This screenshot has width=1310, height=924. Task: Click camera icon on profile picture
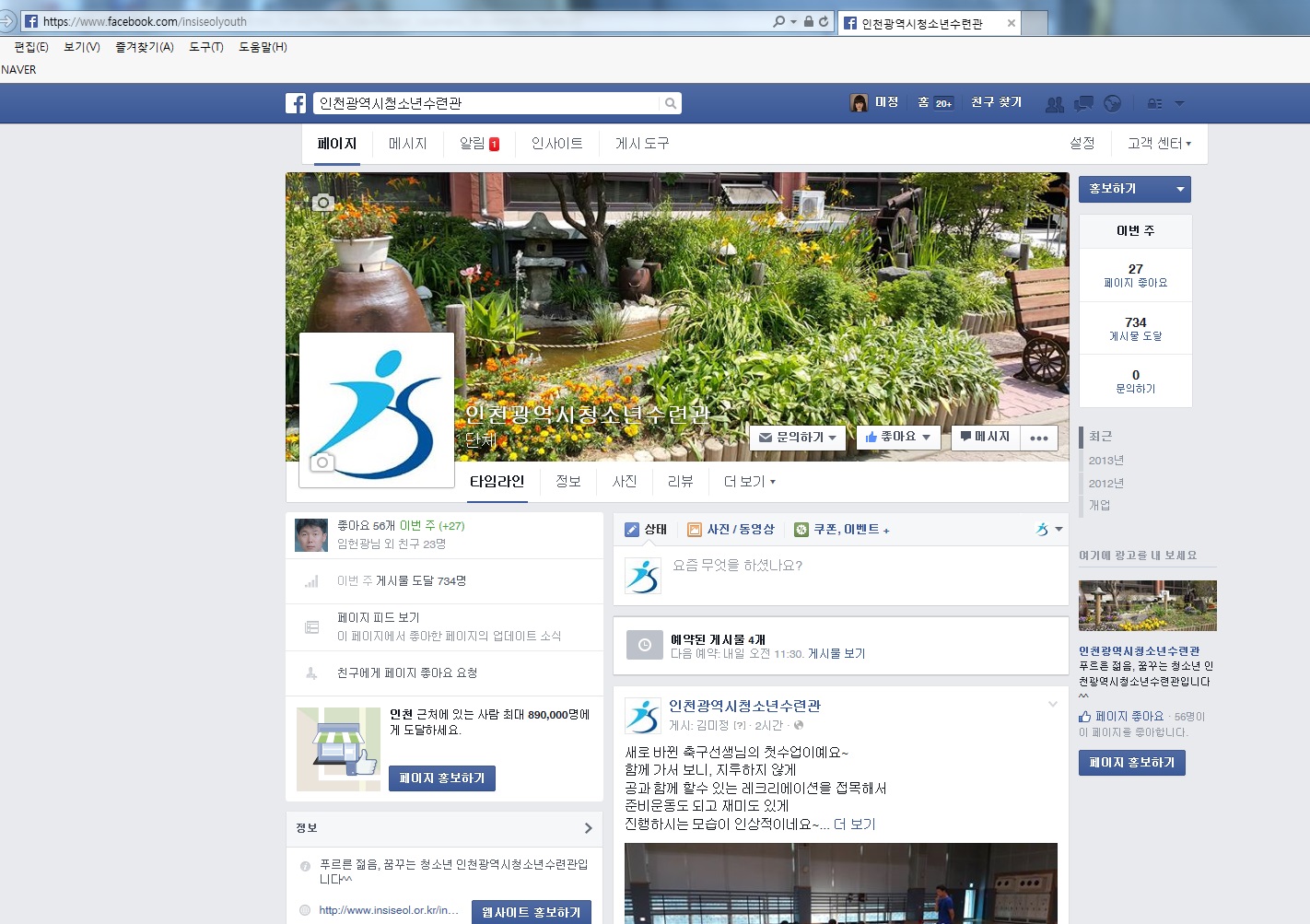[x=322, y=462]
